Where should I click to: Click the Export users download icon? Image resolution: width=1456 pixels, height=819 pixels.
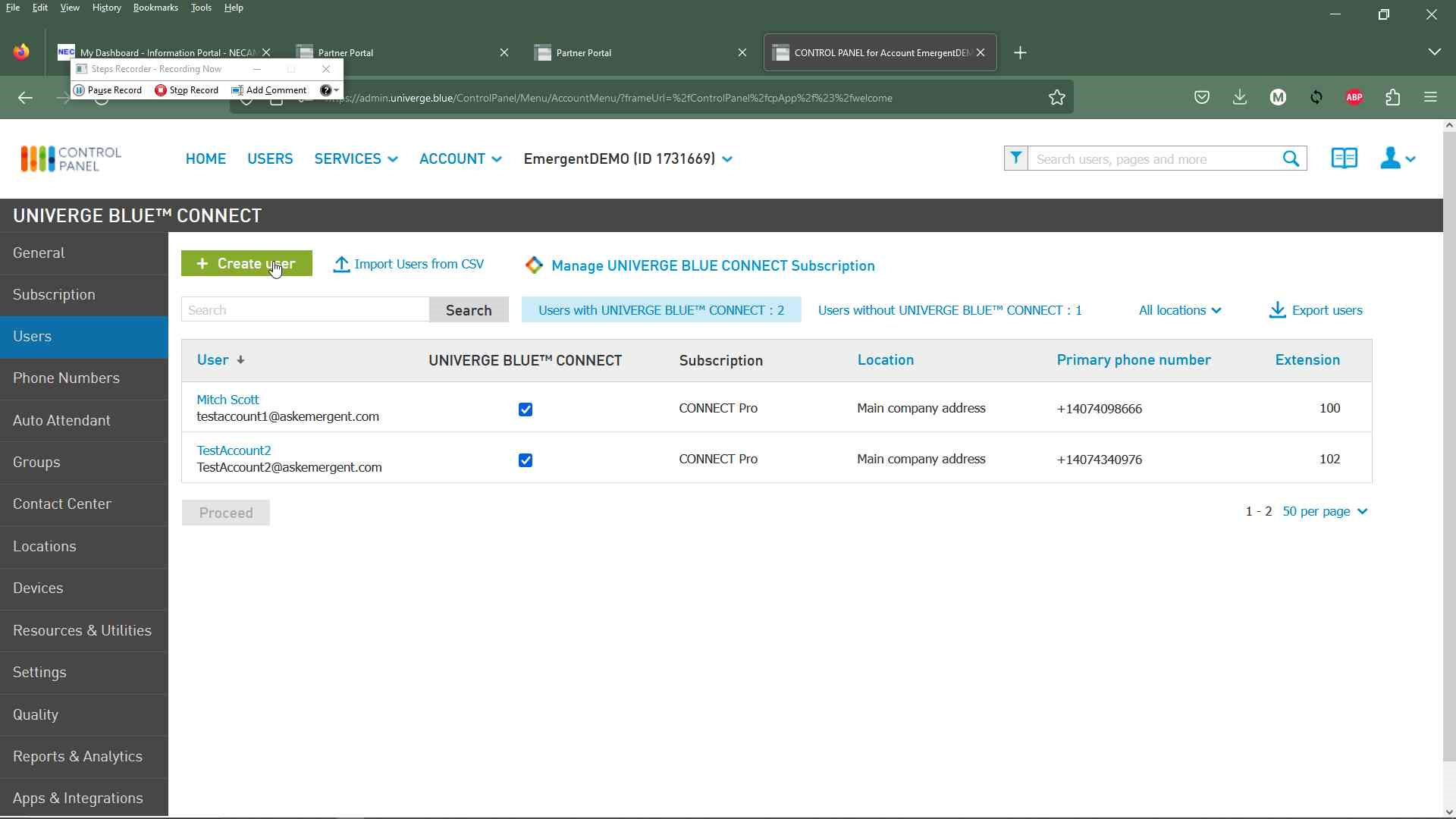point(1277,309)
